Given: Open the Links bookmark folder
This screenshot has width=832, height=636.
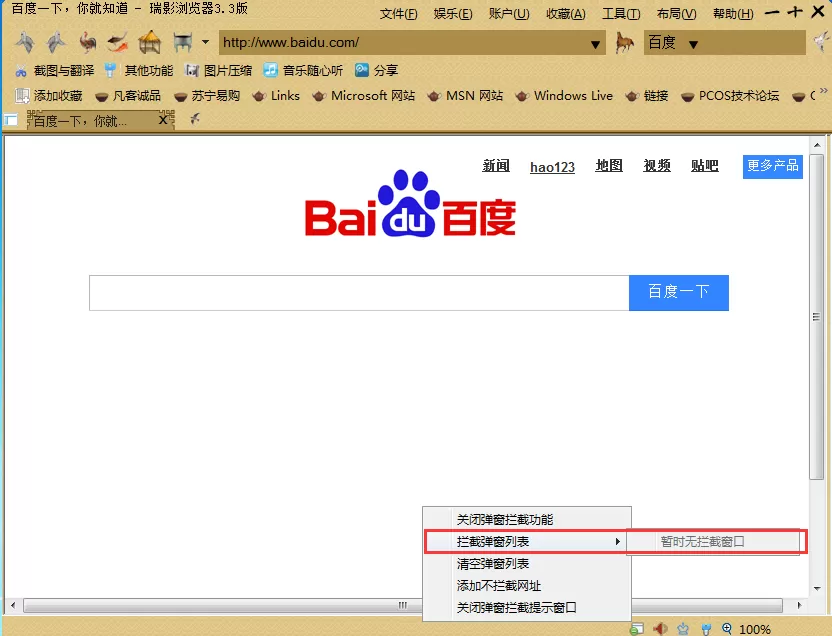Looking at the screenshot, I should click(276, 95).
